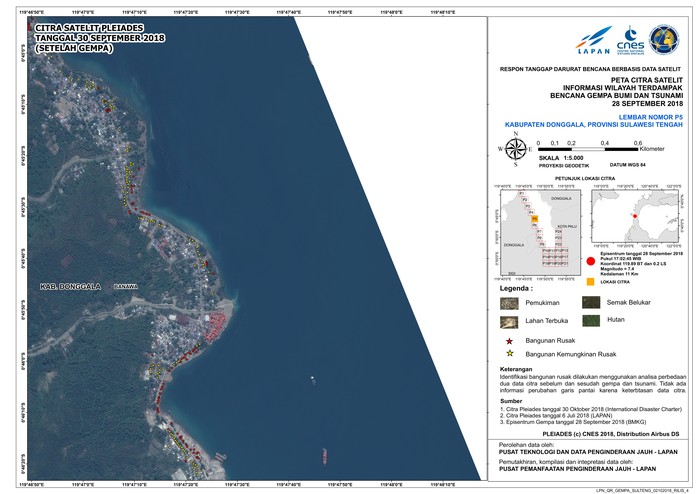Click the compass rose north arrow

pos(516,150)
